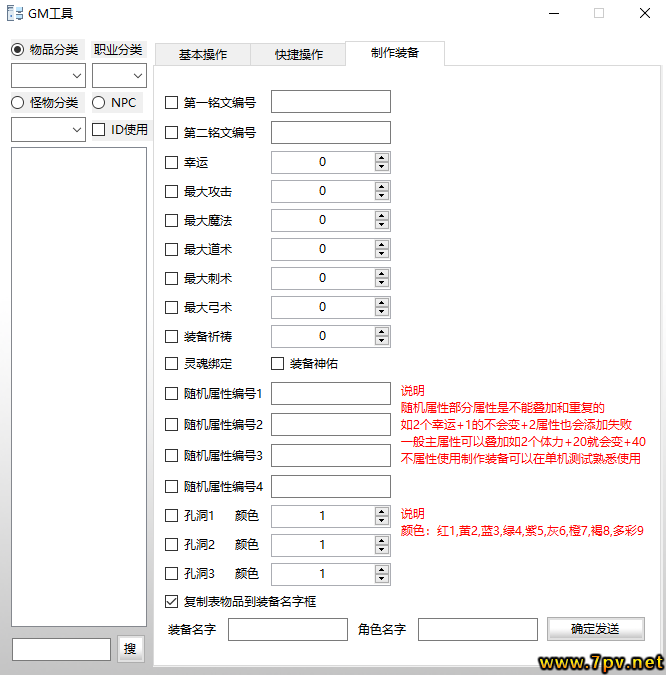Open the dropdown under 职业分类
This screenshot has width=666, height=675.
pyautogui.click(x=119, y=76)
